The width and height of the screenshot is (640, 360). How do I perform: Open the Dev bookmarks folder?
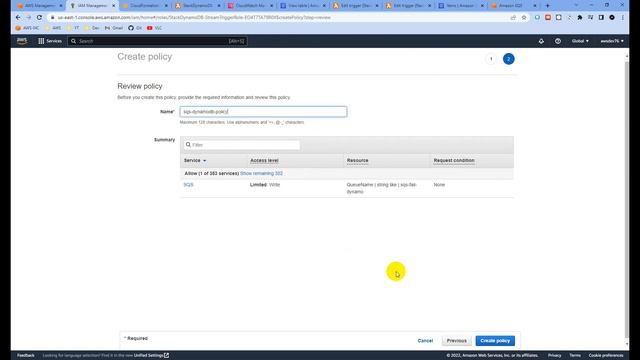tap(92, 28)
